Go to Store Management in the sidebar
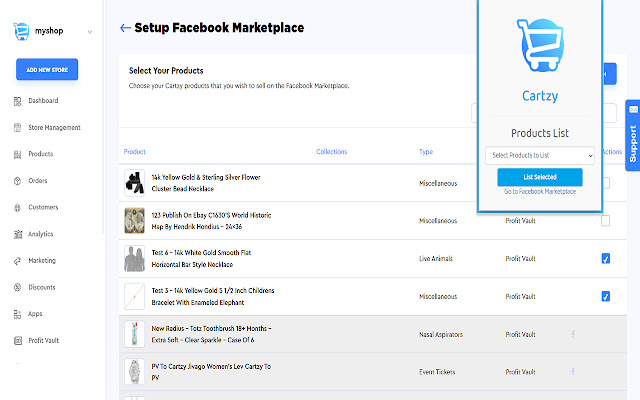 point(54,127)
